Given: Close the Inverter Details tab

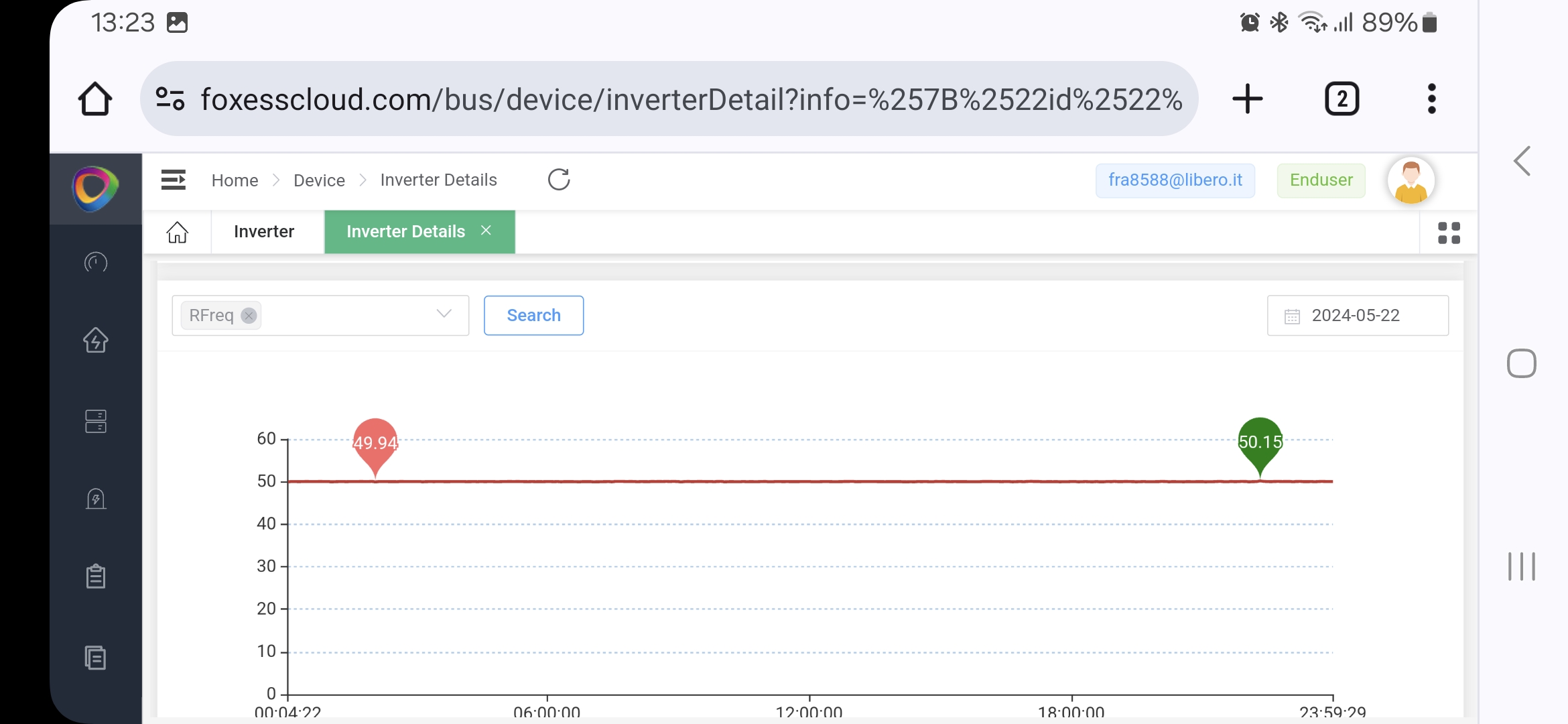Looking at the screenshot, I should (486, 231).
